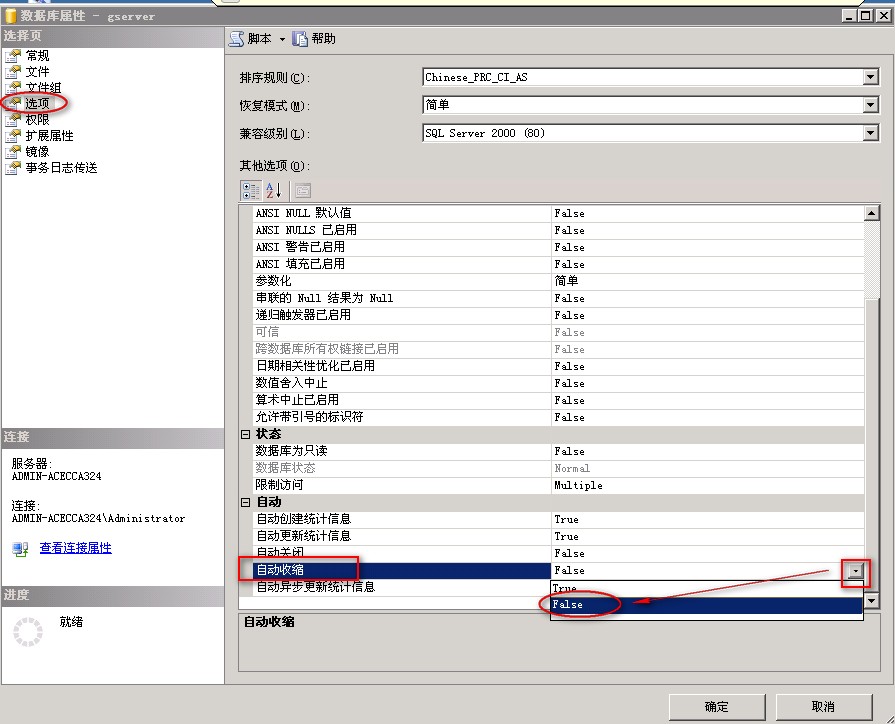Image resolution: width=895 pixels, height=724 pixels.
Task: Sort property grid alphabetically
Action: (x=273, y=190)
